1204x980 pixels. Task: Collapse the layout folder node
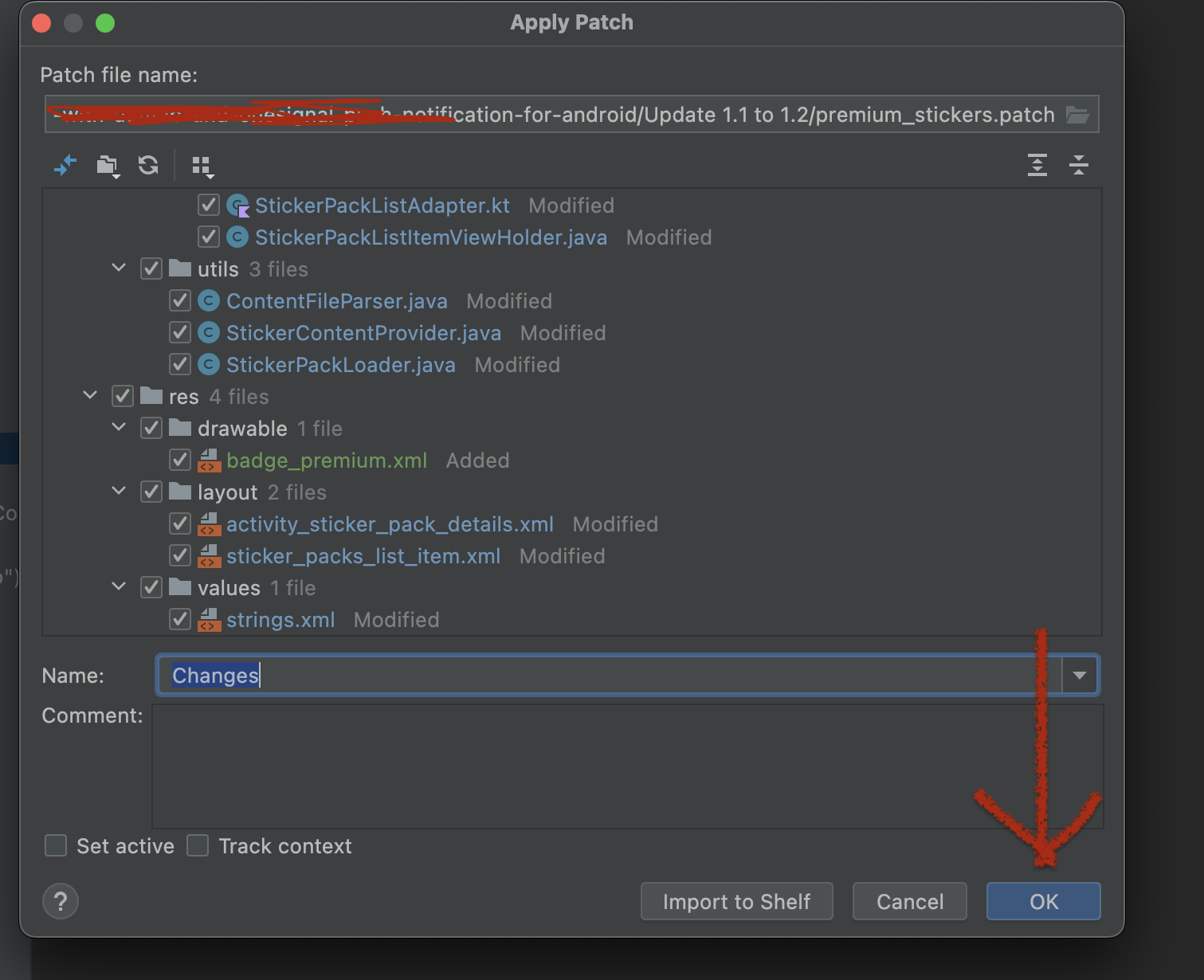point(119,492)
